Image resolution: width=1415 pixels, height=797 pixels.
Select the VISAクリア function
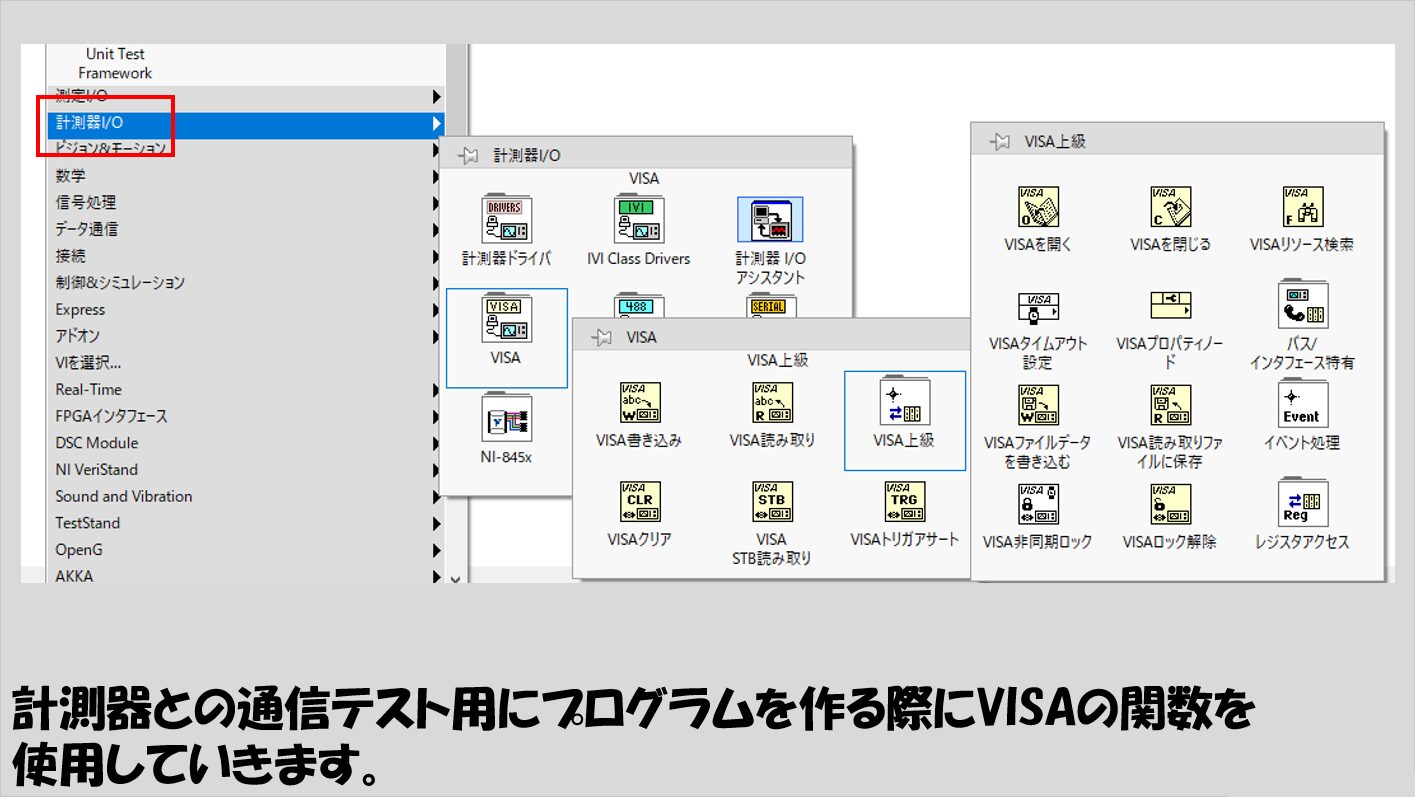[x=639, y=502]
